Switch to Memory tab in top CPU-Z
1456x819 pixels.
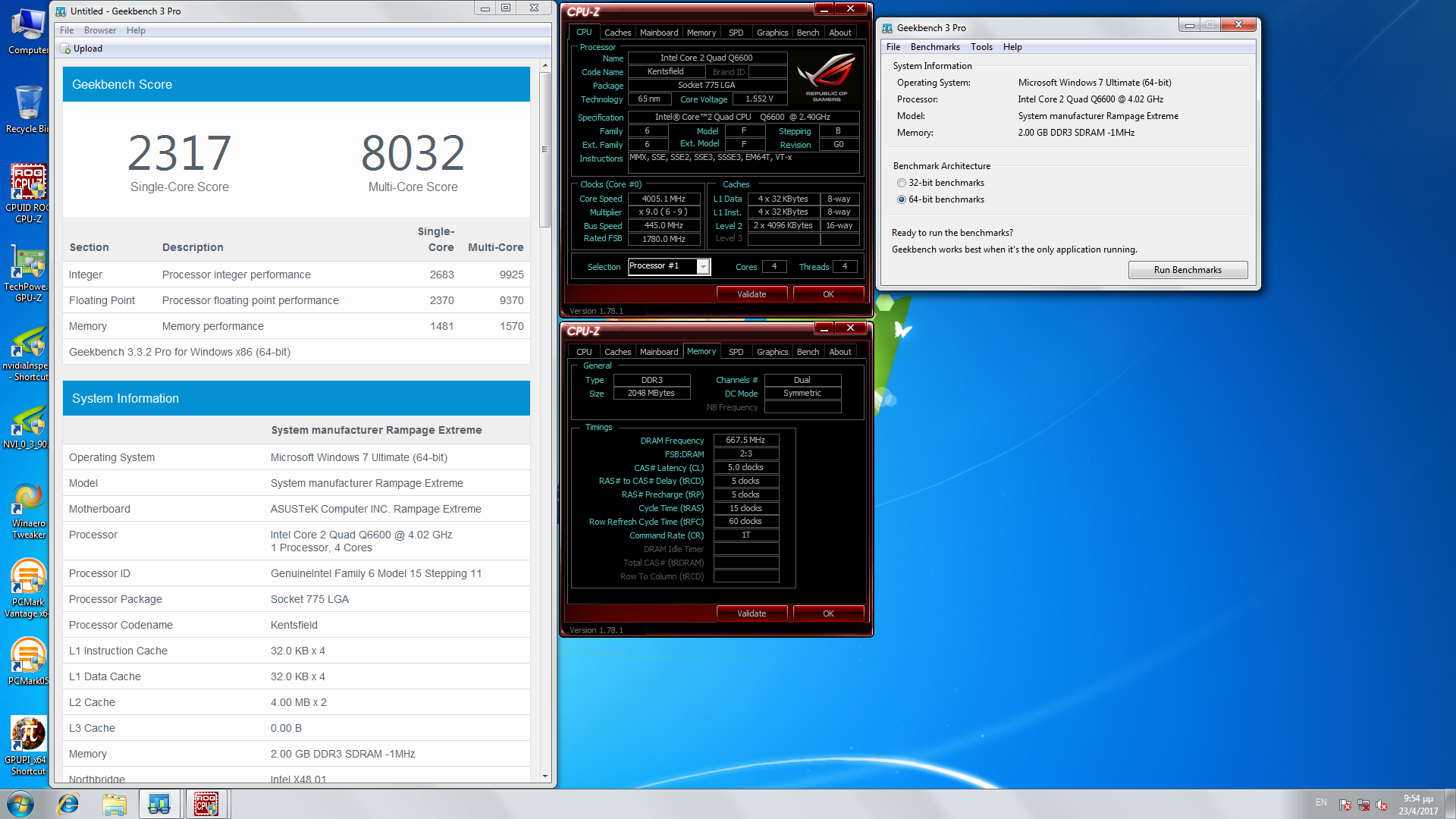click(x=701, y=33)
